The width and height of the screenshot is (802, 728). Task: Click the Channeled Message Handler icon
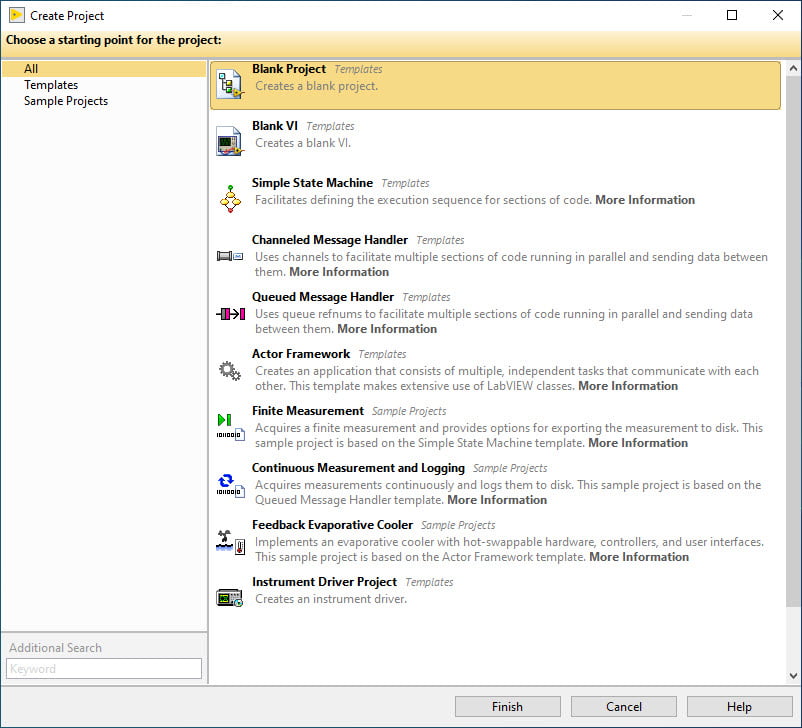(x=230, y=256)
